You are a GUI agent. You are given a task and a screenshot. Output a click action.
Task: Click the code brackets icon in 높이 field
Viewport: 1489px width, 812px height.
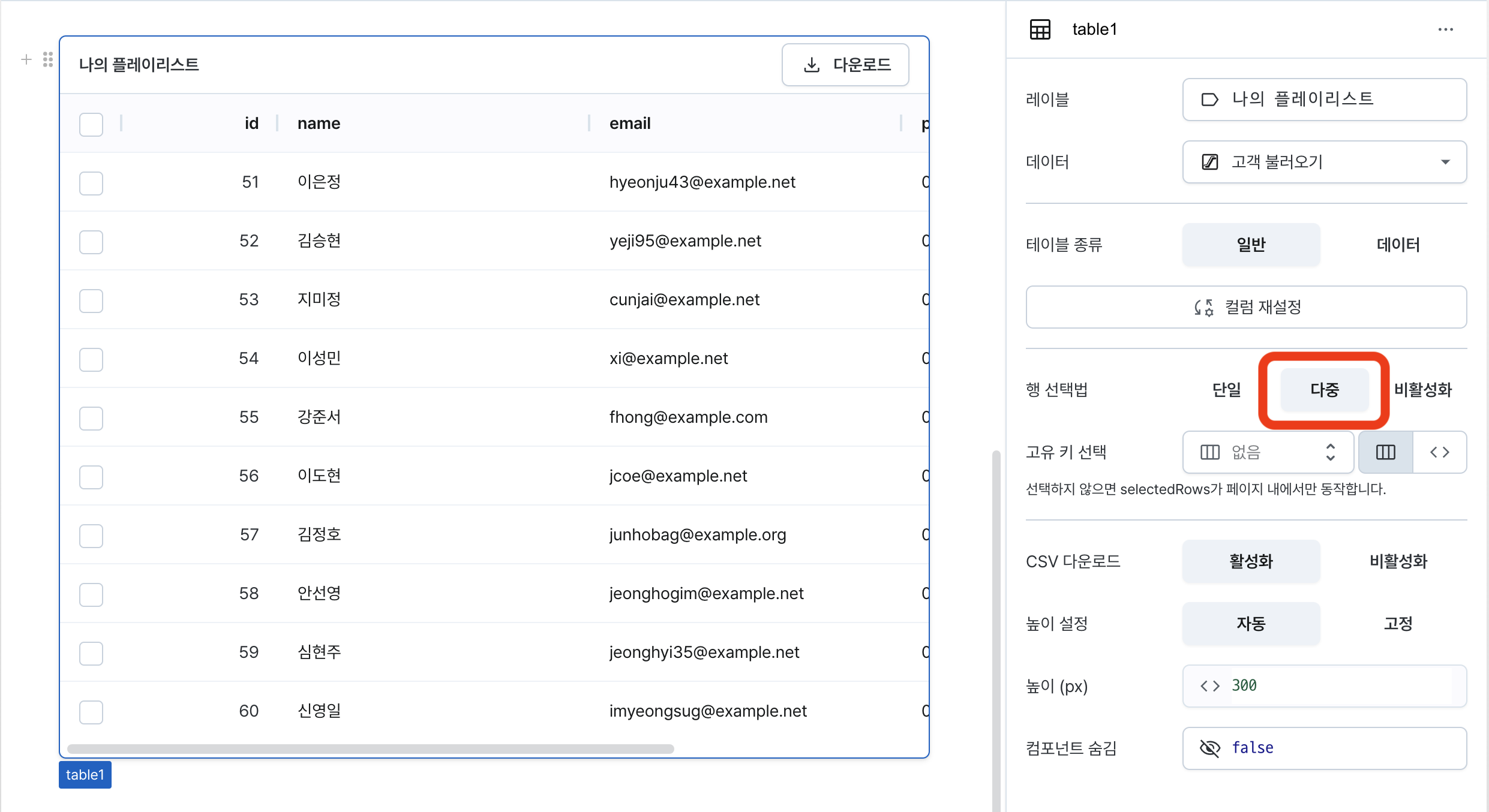(x=1209, y=686)
